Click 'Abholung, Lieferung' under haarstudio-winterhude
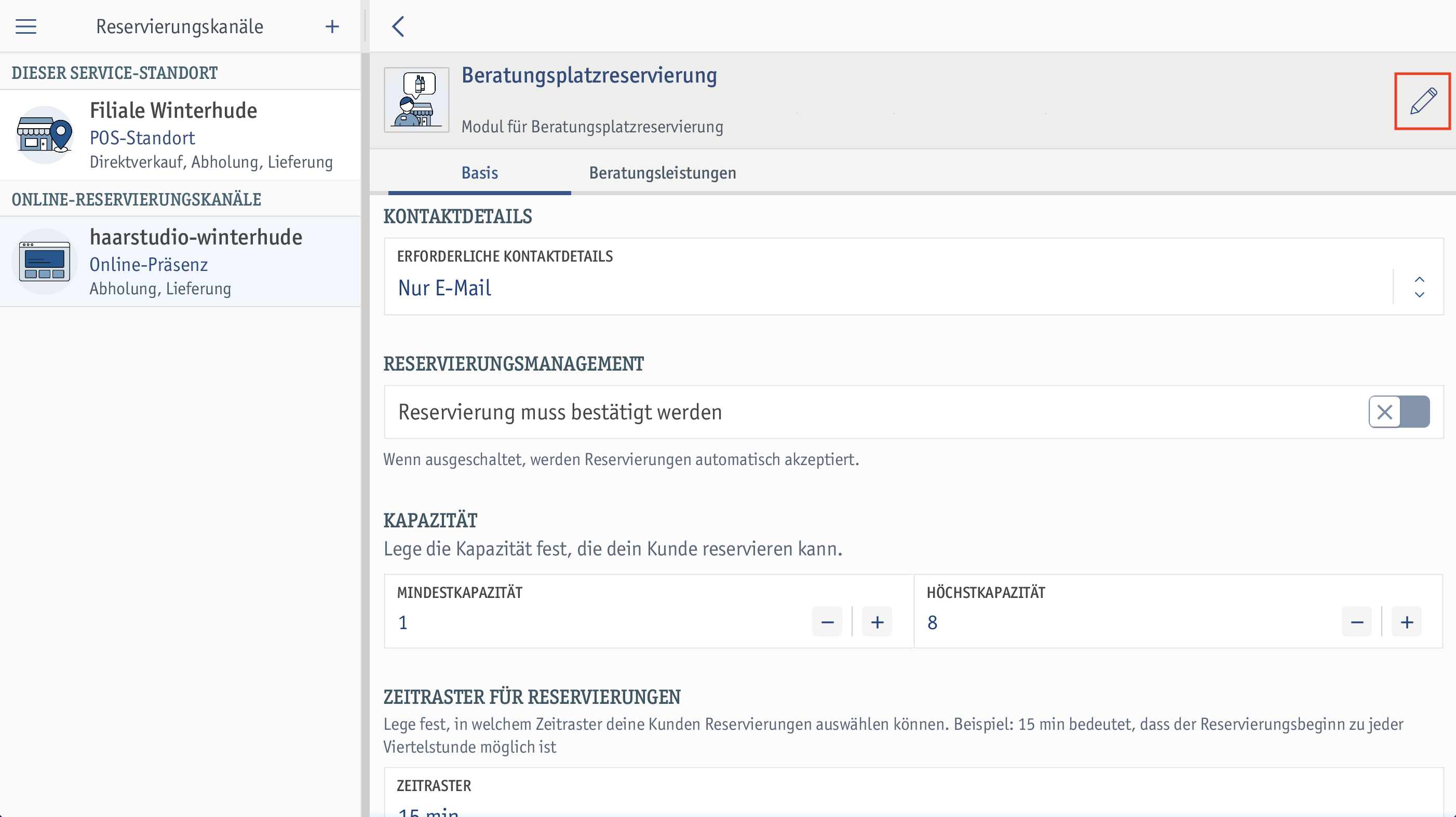The image size is (1456, 817). pyautogui.click(x=160, y=289)
